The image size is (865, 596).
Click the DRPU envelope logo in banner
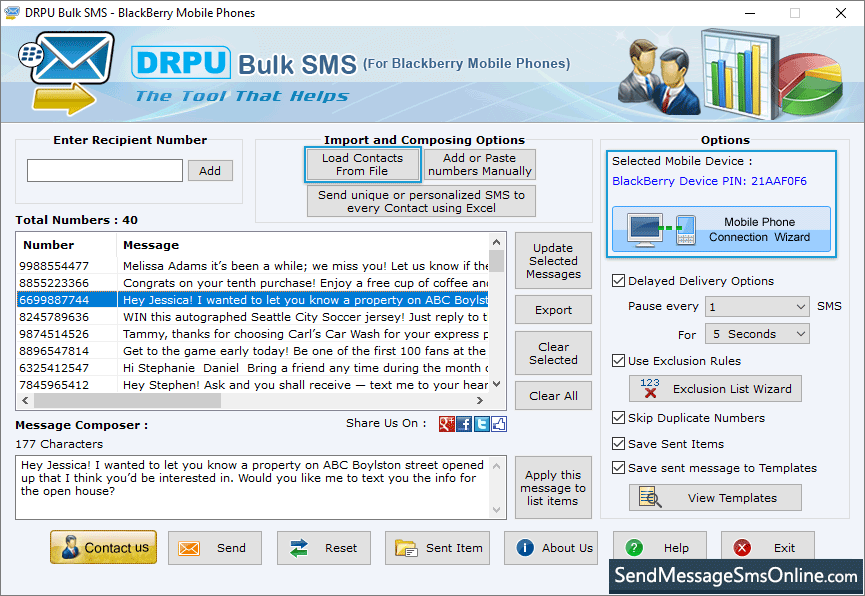pos(67,73)
